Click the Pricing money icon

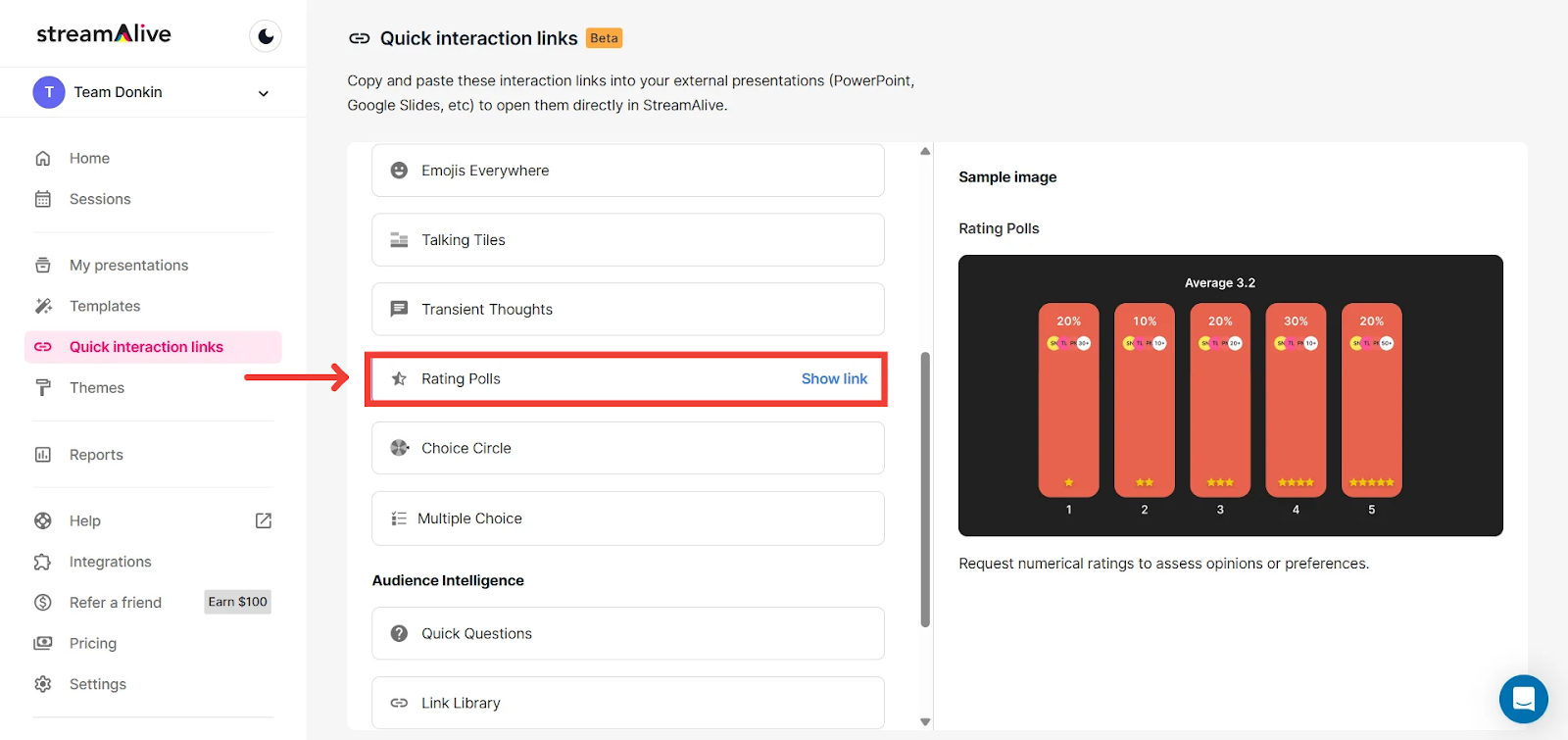(43, 643)
